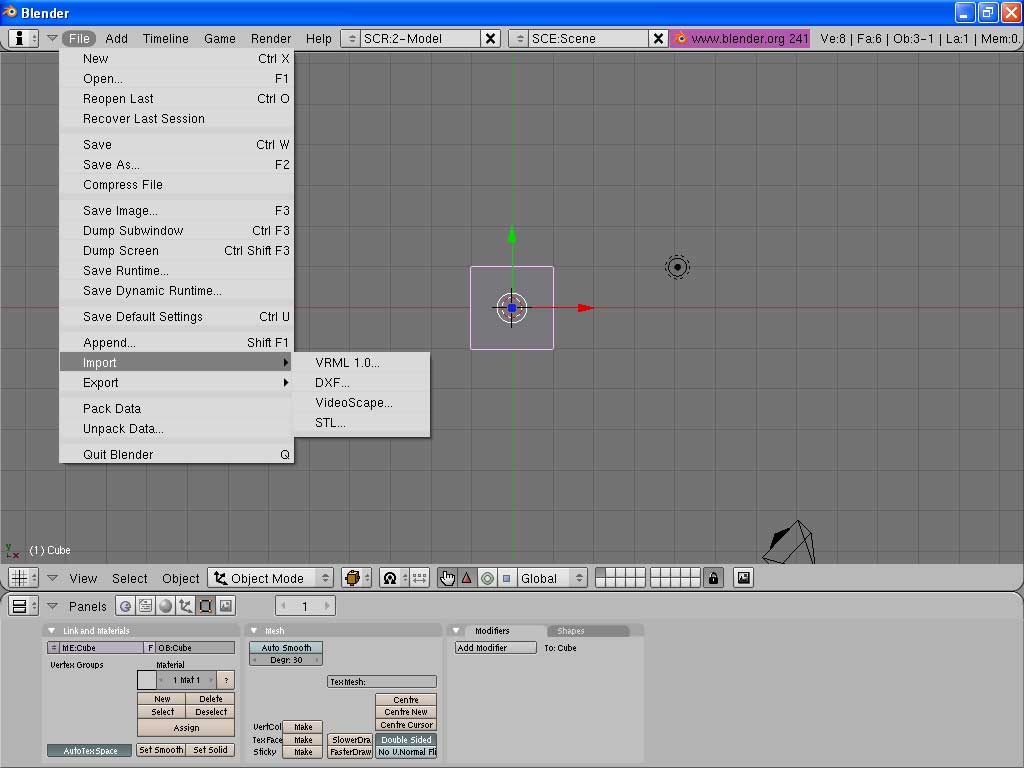Browse scenes with SCE selector arrows
The height and width of the screenshot is (768, 1024).
point(520,39)
